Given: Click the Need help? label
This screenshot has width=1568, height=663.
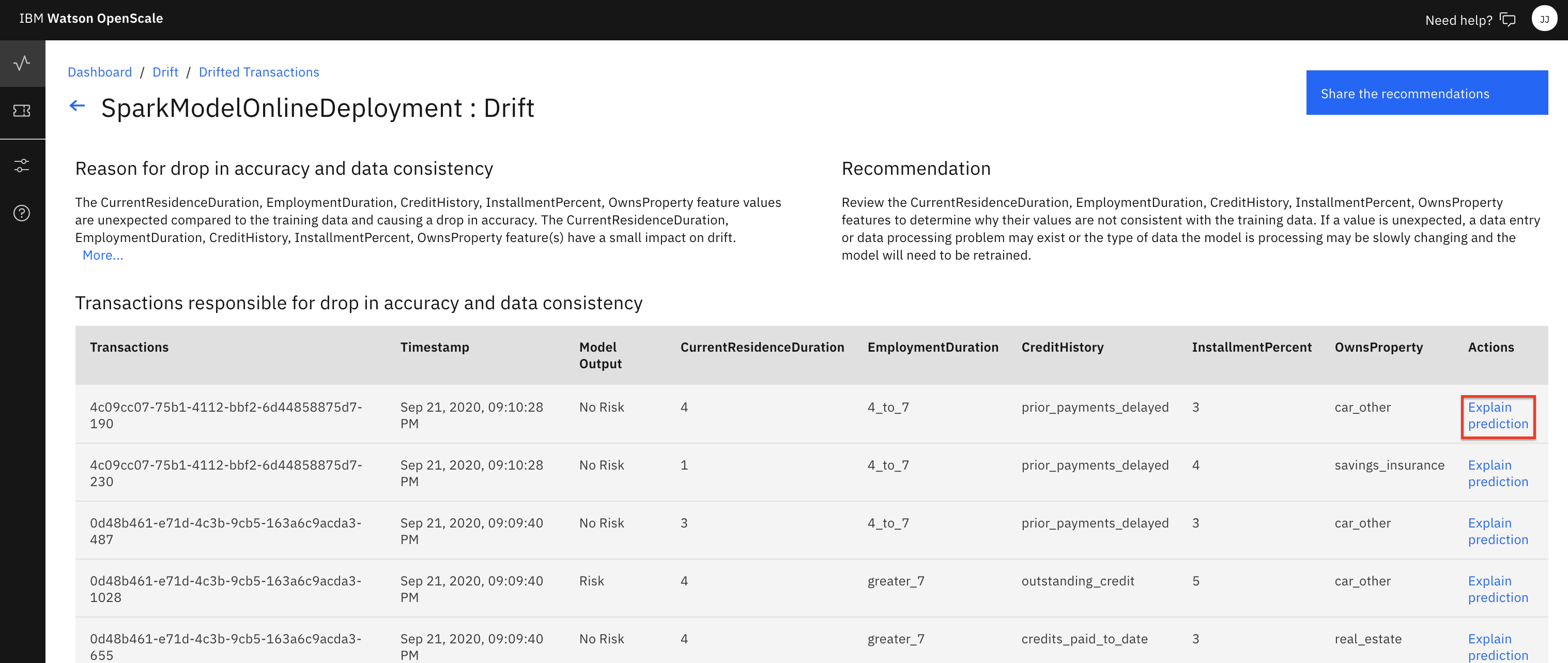Looking at the screenshot, I should 1457,19.
